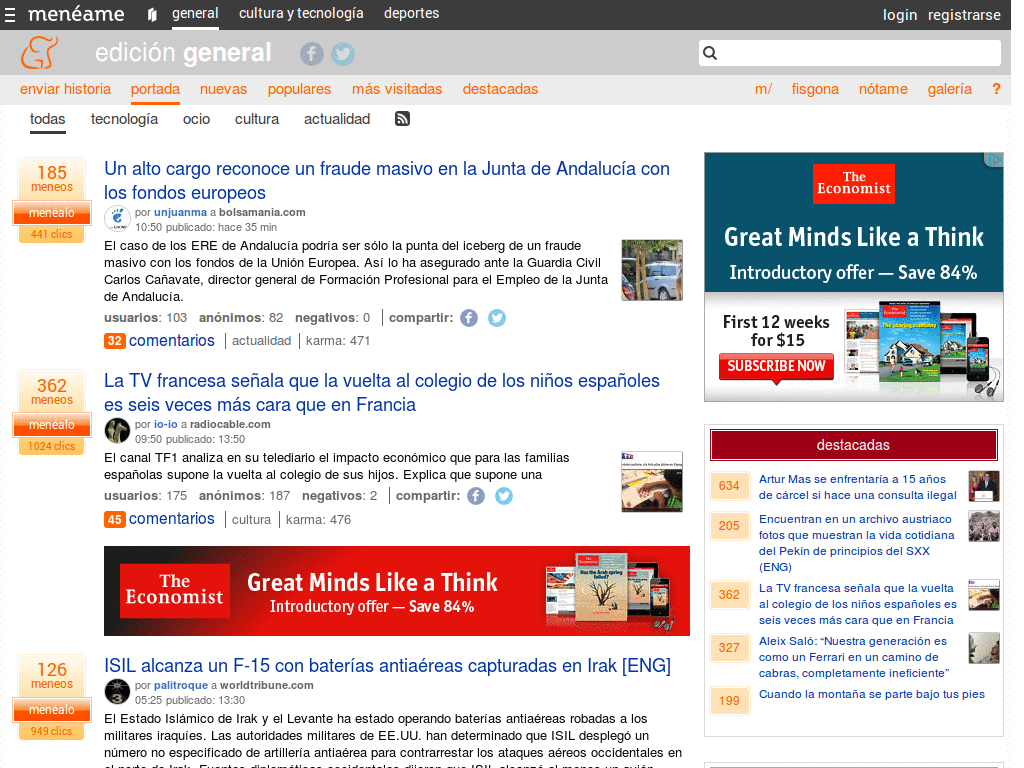
Task: Click the icon next to general edition tab
Action: pos(152,14)
